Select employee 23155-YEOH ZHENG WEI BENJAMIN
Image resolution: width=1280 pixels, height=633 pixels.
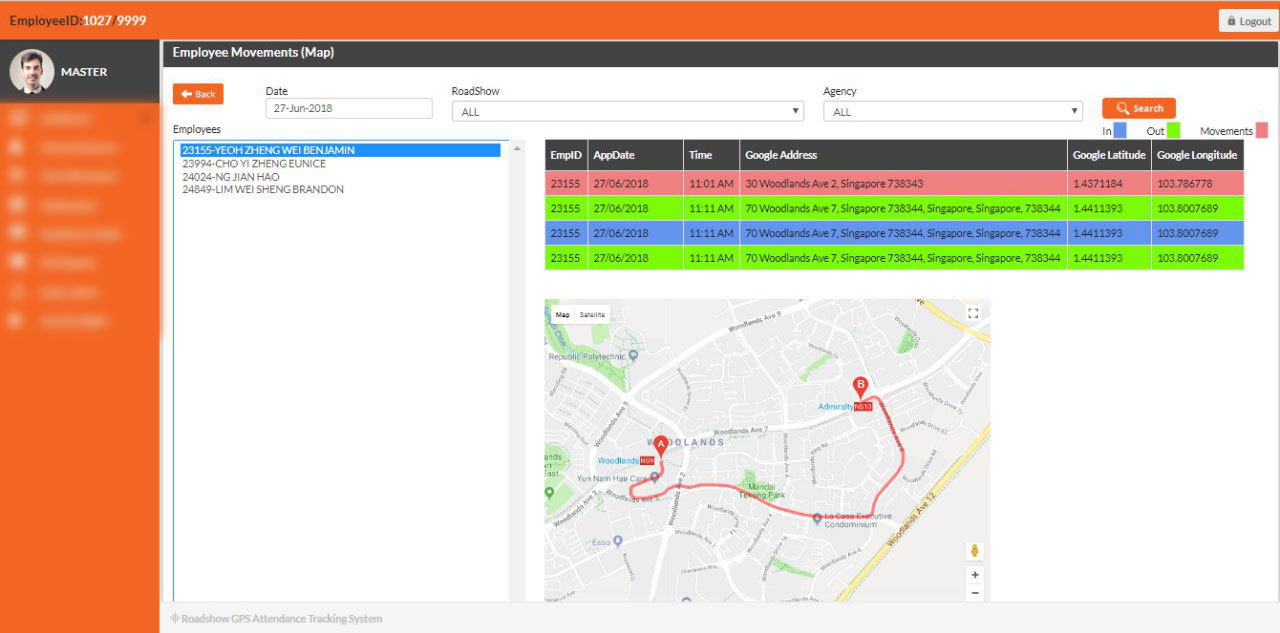pyautogui.click(x=340, y=150)
